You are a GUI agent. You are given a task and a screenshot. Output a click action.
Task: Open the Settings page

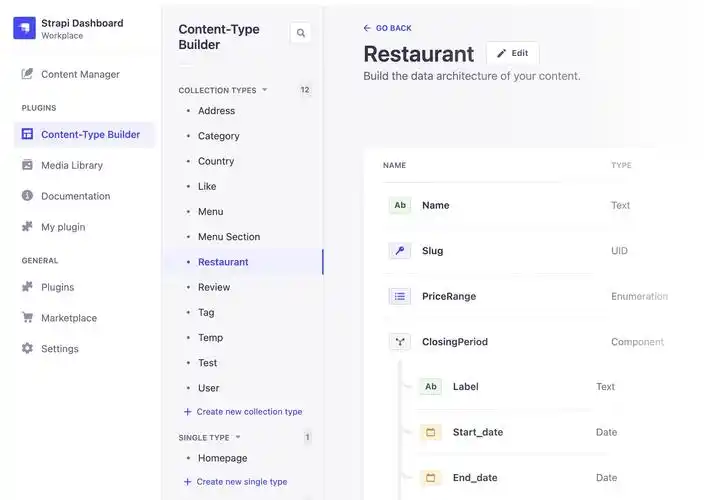click(x=59, y=349)
